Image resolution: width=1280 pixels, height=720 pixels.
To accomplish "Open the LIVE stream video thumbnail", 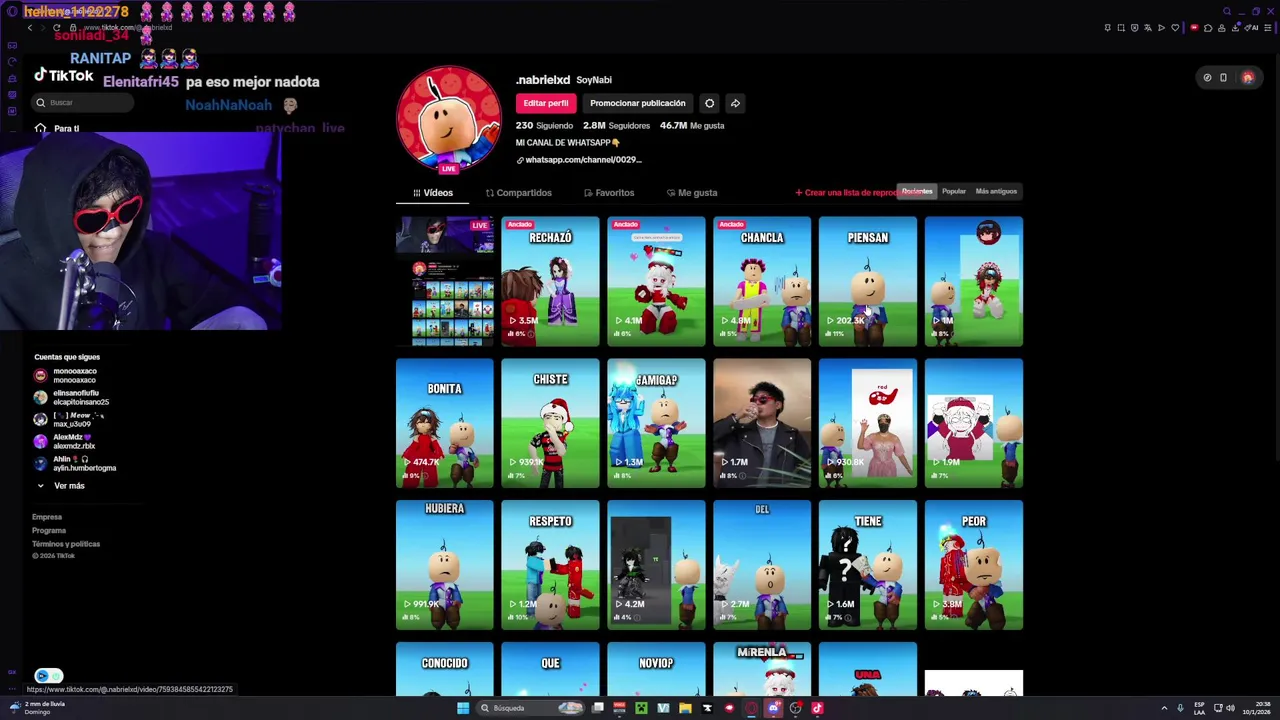I will 445,281.
